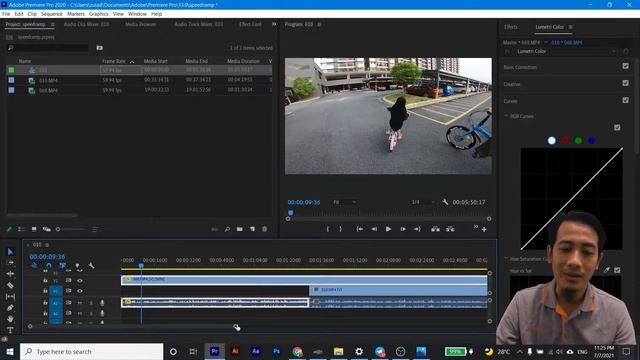Select the Hand tool
Screen dimensions: 640x360
pyautogui.click(x=10, y=319)
